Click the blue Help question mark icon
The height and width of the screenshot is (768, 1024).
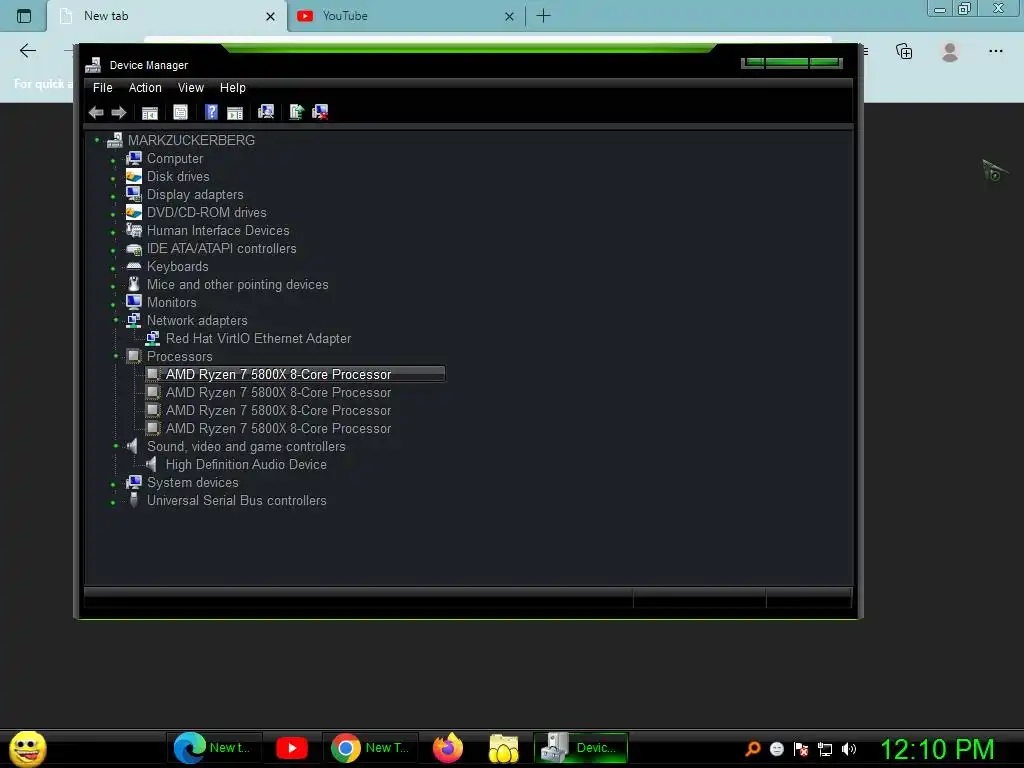coord(211,112)
